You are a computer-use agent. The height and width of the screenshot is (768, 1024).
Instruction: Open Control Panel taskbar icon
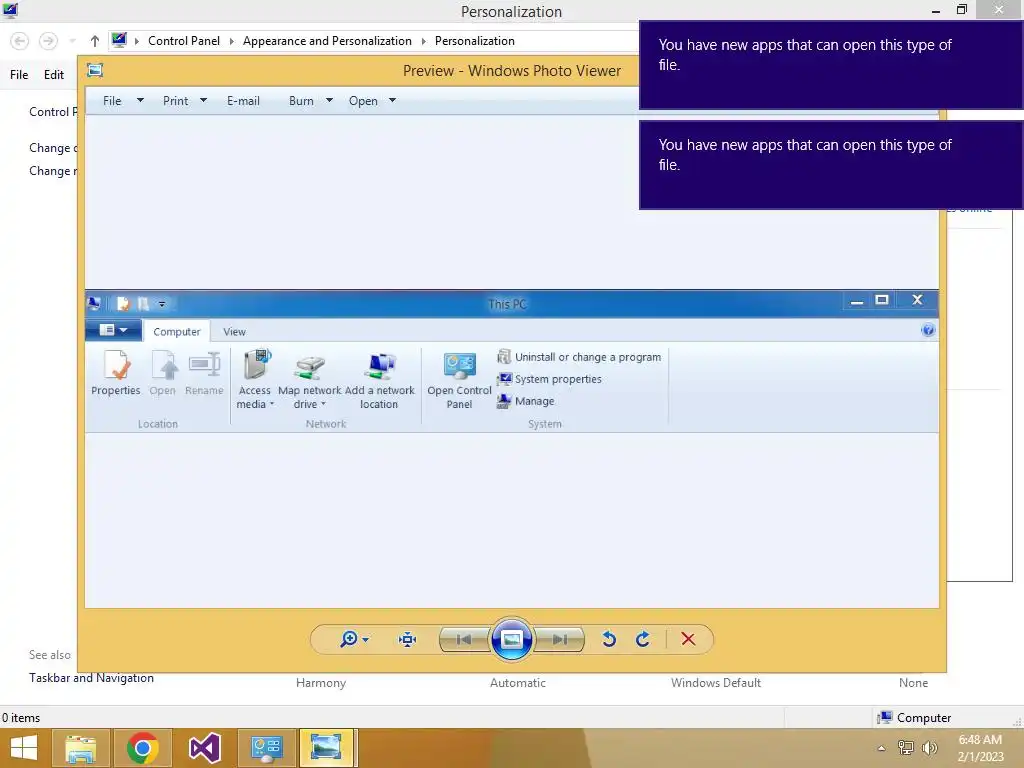click(x=266, y=748)
